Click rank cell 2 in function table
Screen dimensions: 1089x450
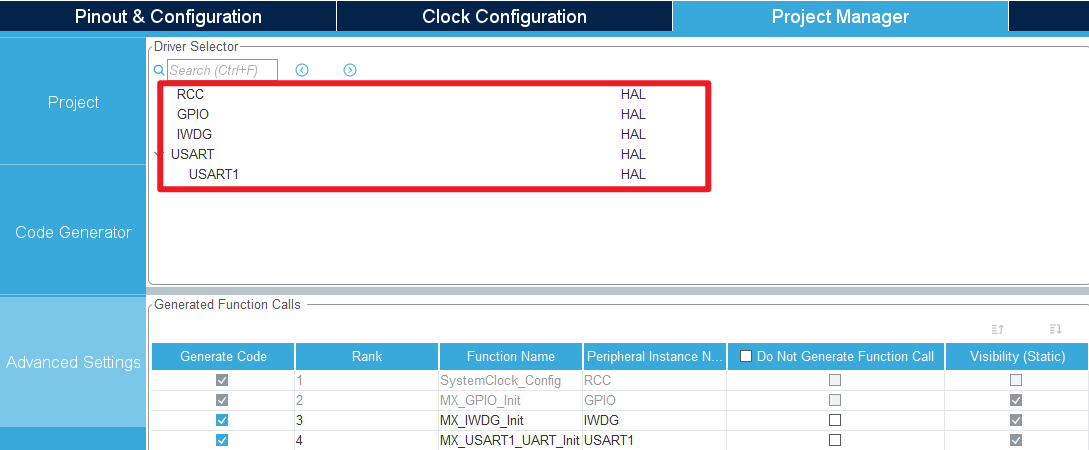click(367, 401)
